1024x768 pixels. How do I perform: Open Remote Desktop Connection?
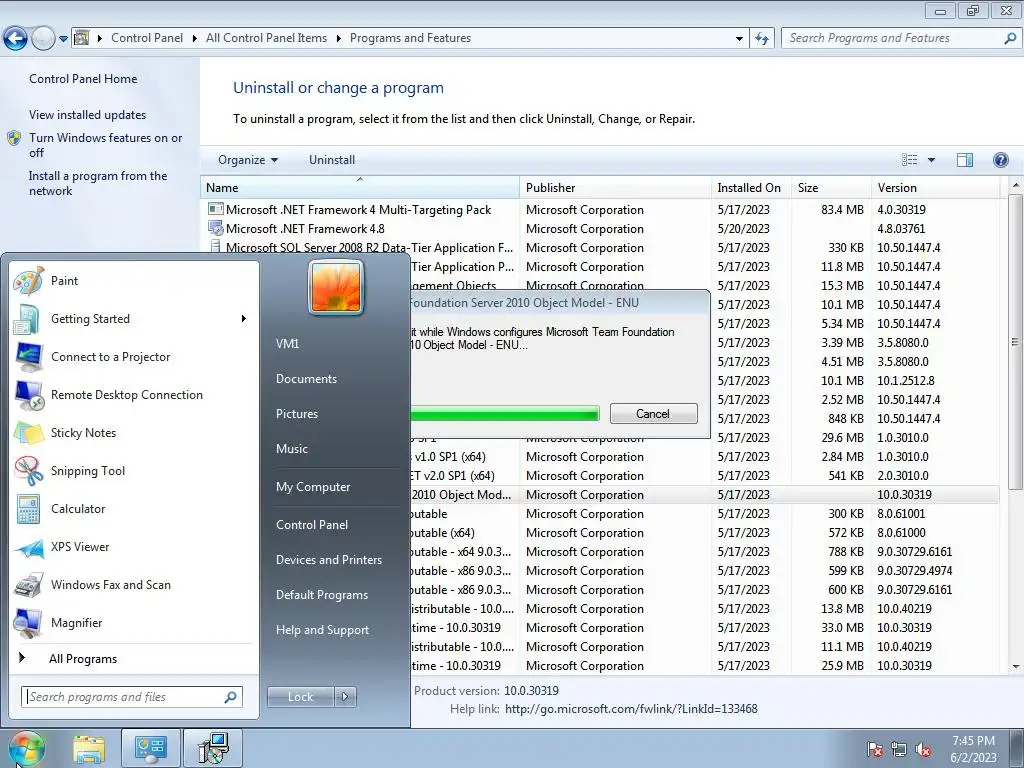[x=134, y=394]
